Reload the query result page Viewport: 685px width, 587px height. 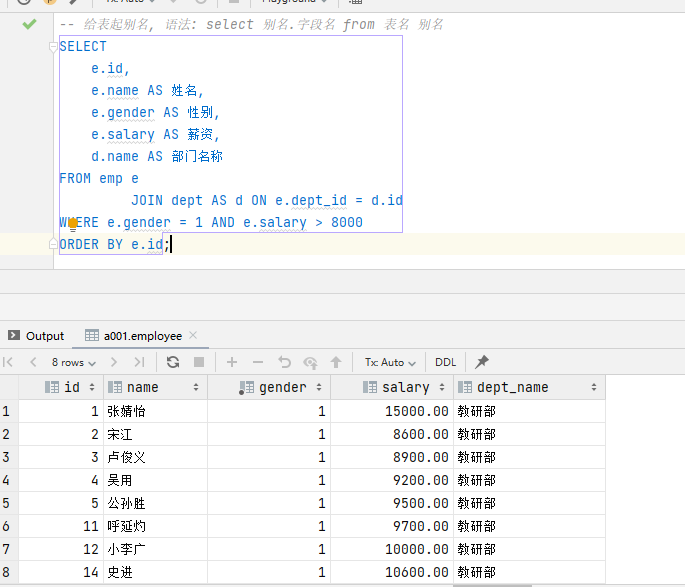pyautogui.click(x=173, y=362)
